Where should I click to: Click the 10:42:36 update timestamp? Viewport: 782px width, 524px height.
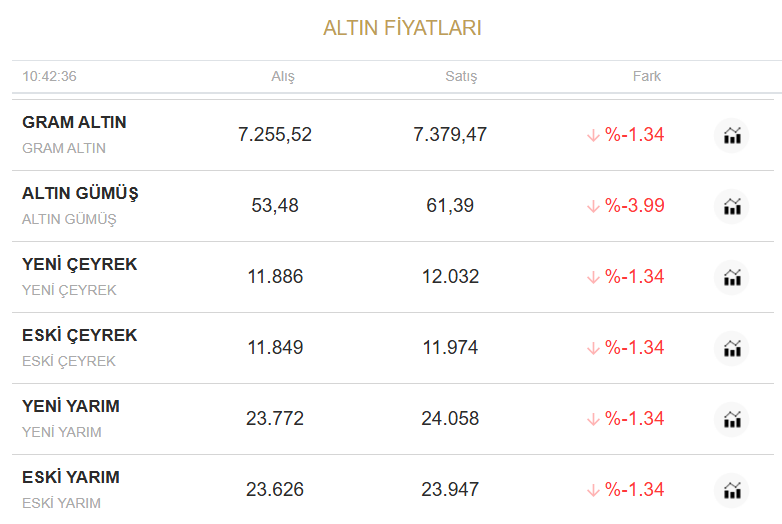tap(50, 76)
